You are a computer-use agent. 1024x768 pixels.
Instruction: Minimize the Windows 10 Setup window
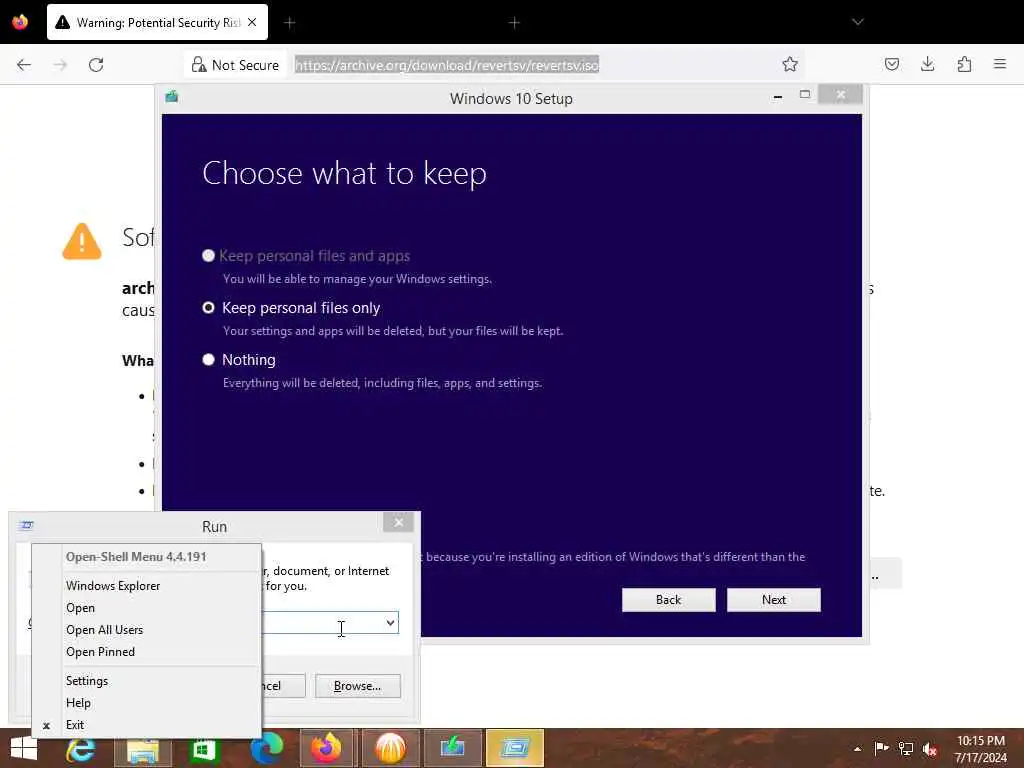pos(778,97)
